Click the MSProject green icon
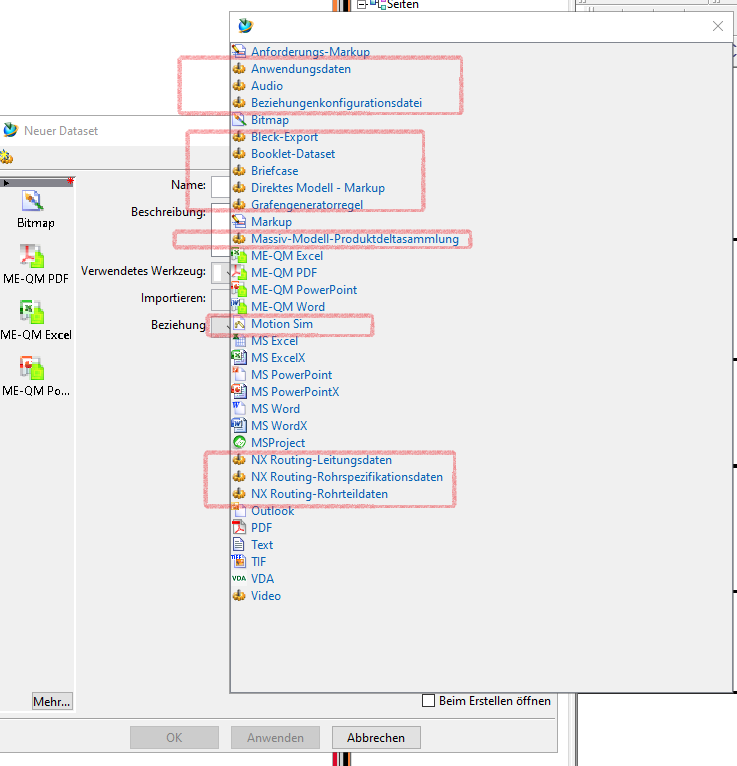The width and height of the screenshot is (737, 766). point(239,443)
